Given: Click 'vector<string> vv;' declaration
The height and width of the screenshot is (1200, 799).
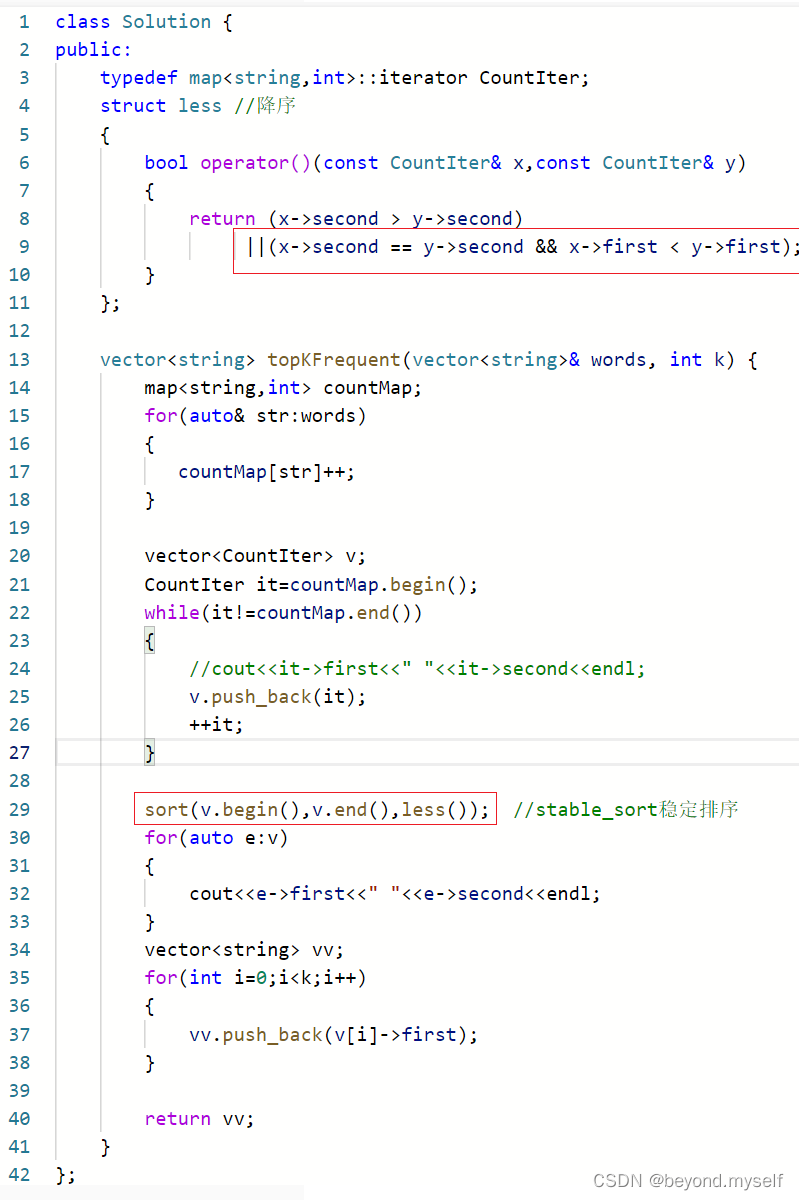Looking at the screenshot, I should point(244,949).
